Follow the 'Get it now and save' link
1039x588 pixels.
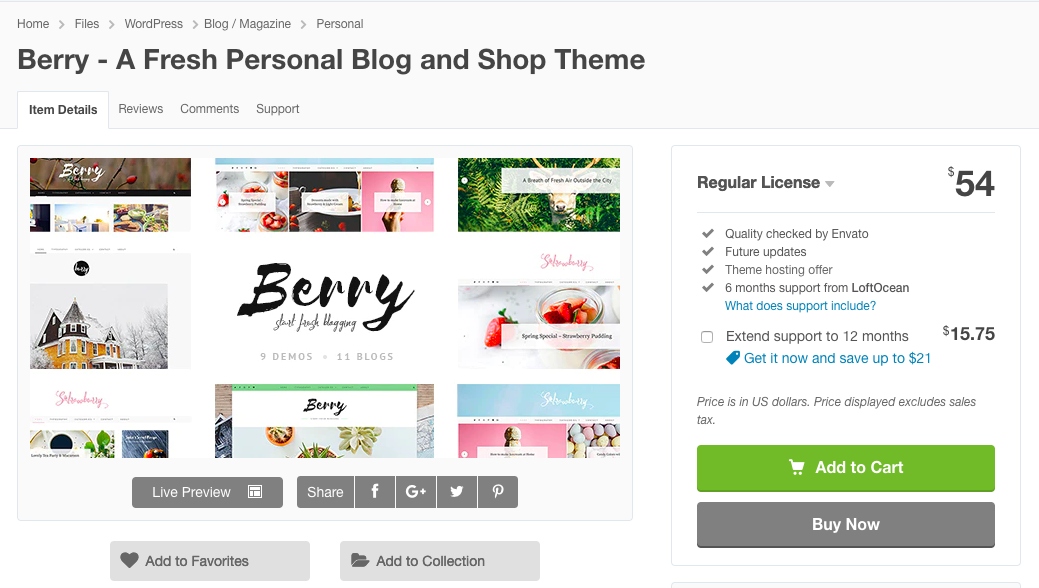(837, 358)
